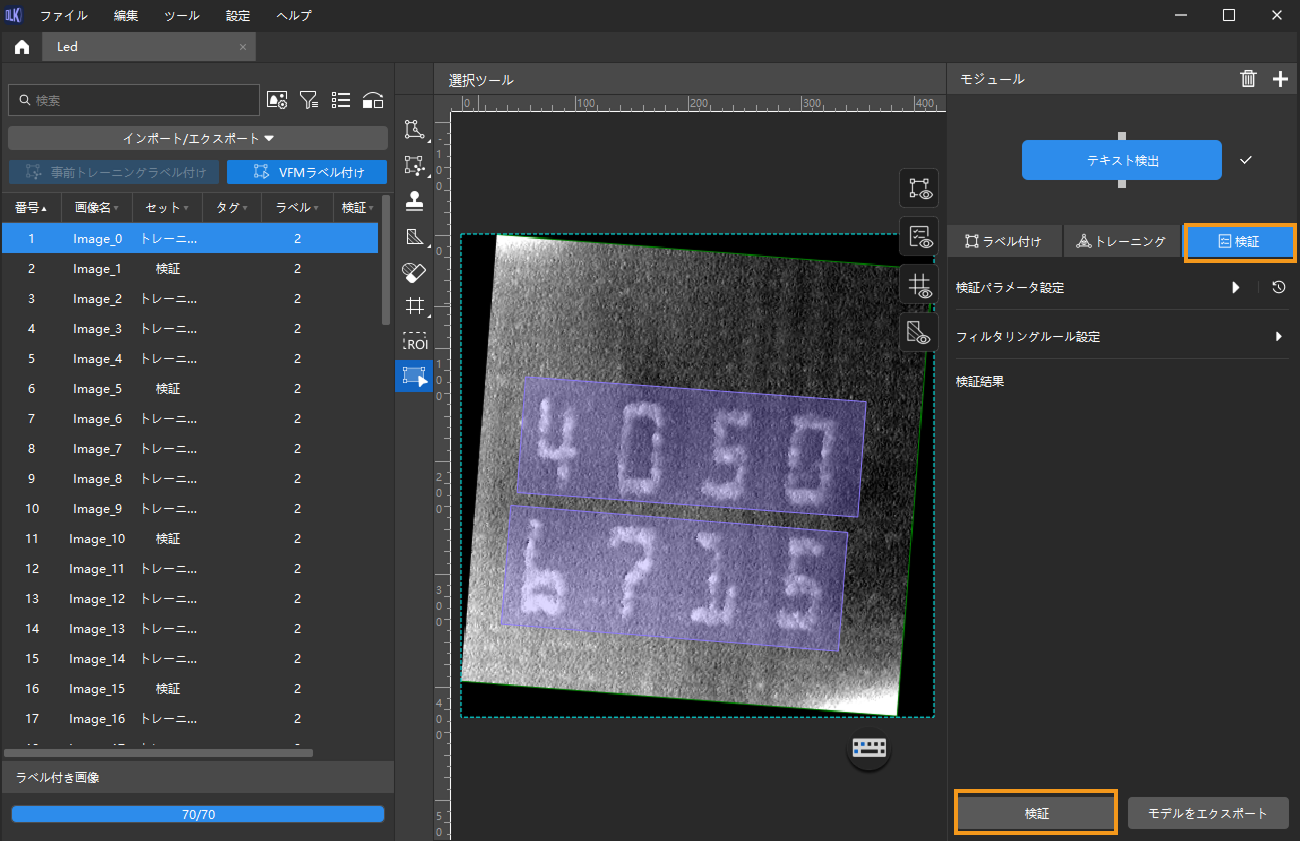Viewport: 1300px width, 841px height.
Task: Switch to ラベル付け tab
Action: pyautogui.click(x=1003, y=241)
